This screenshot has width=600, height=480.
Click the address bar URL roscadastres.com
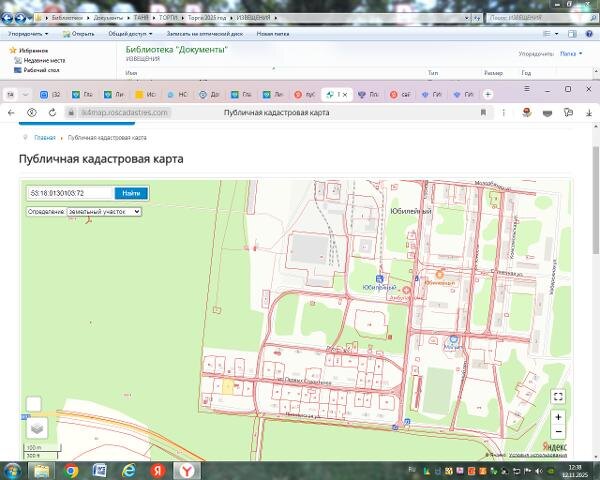coord(124,113)
